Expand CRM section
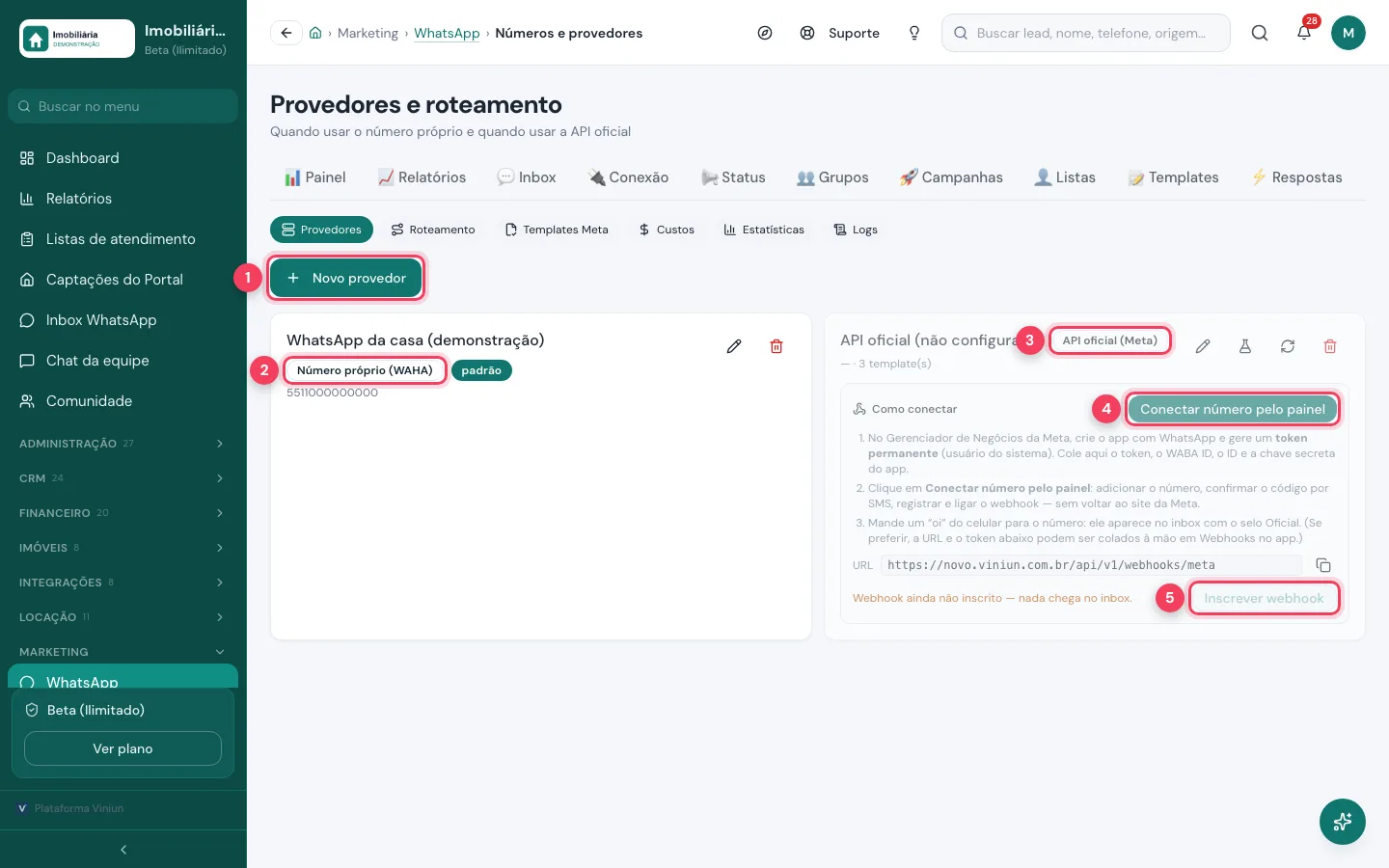 (123, 478)
